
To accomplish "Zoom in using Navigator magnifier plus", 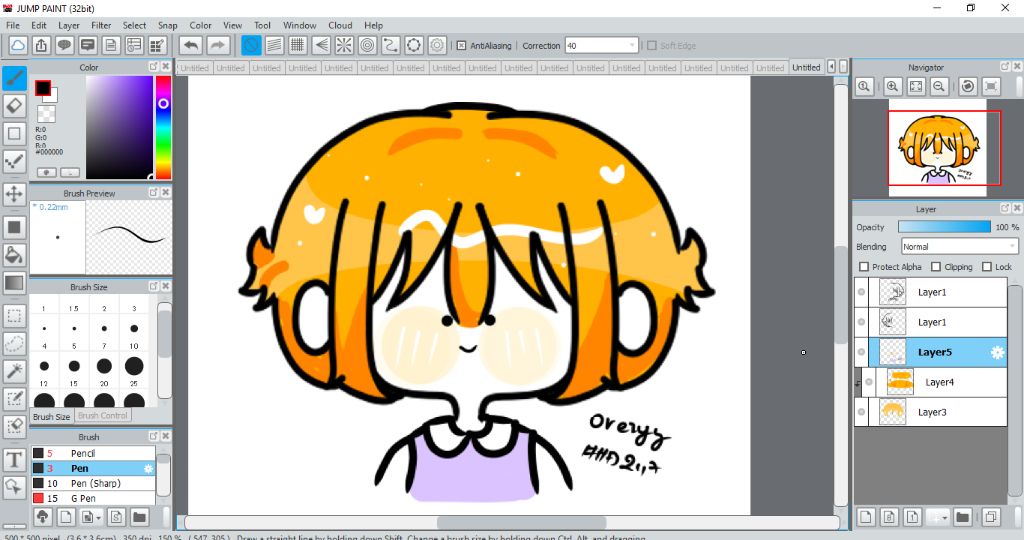I will tap(893, 86).
